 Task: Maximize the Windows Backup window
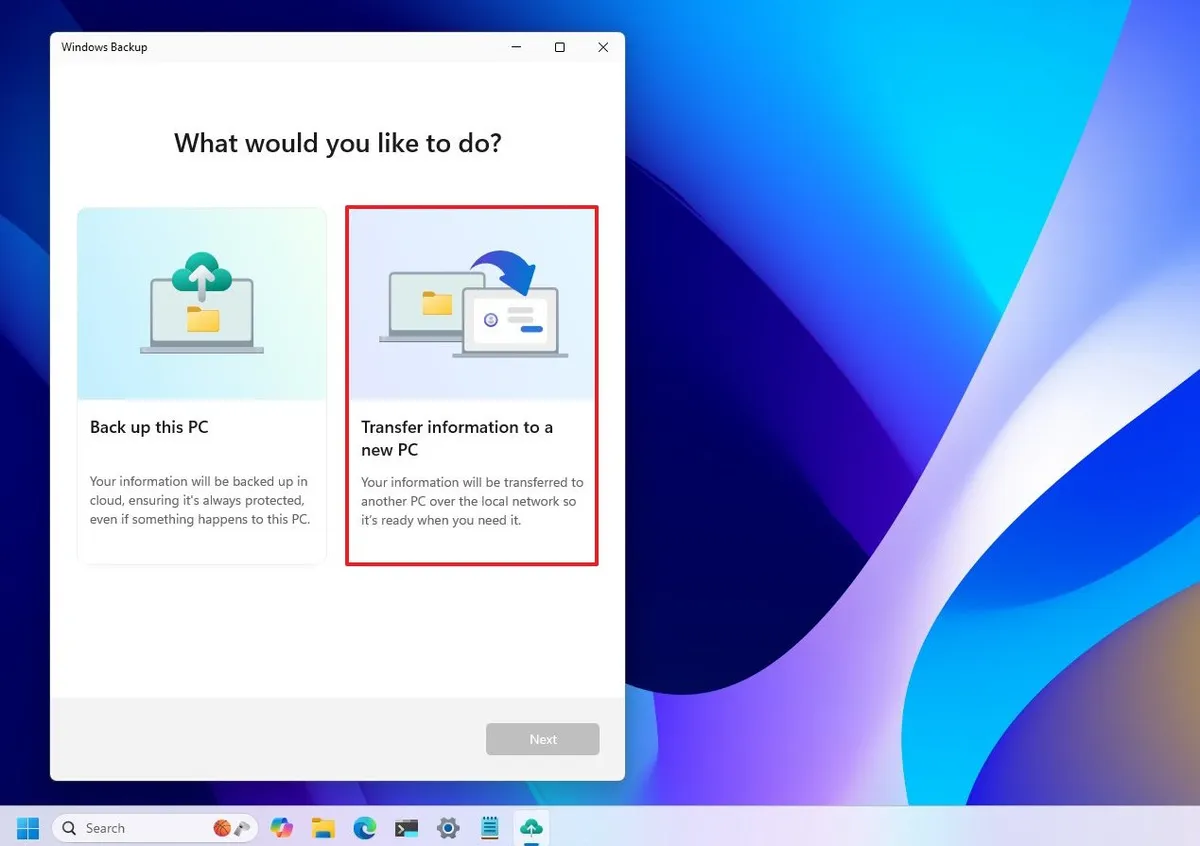click(559, 47)
